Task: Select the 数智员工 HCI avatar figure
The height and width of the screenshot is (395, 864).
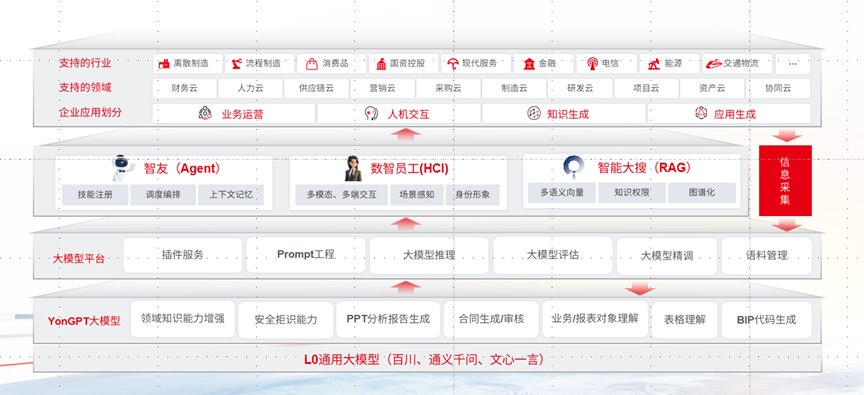Action: pyautogui.click(x=353, y=169)
